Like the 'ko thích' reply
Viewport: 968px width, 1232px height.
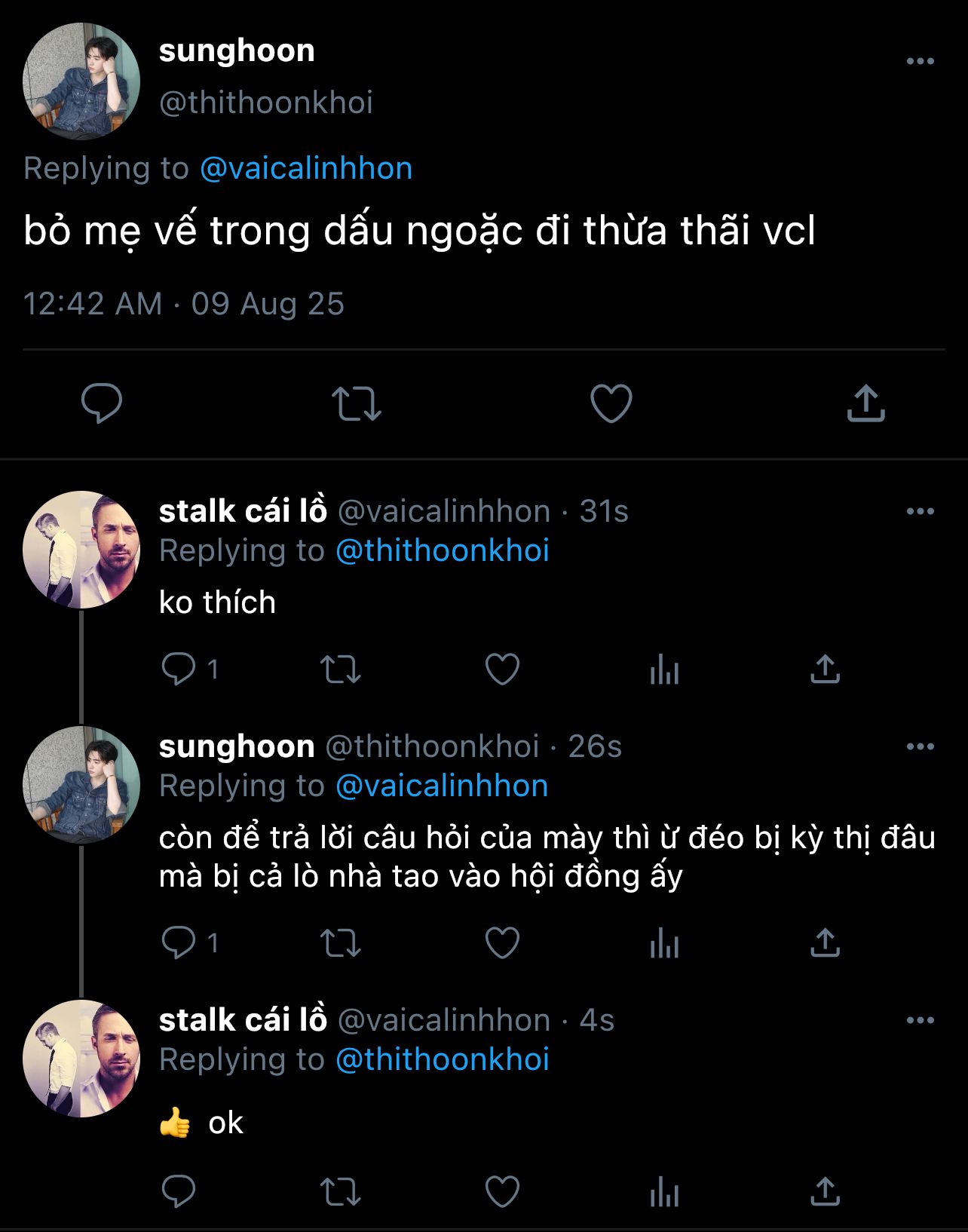[x=502, y=669]
